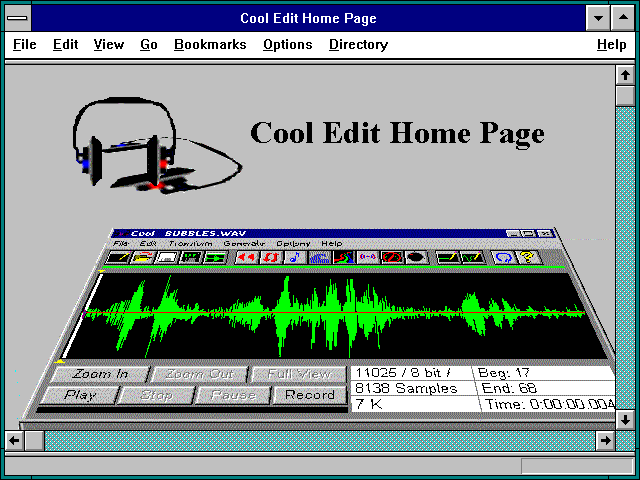
Task: Click the yellow question-mark Help icon
Action: [528, 257]
